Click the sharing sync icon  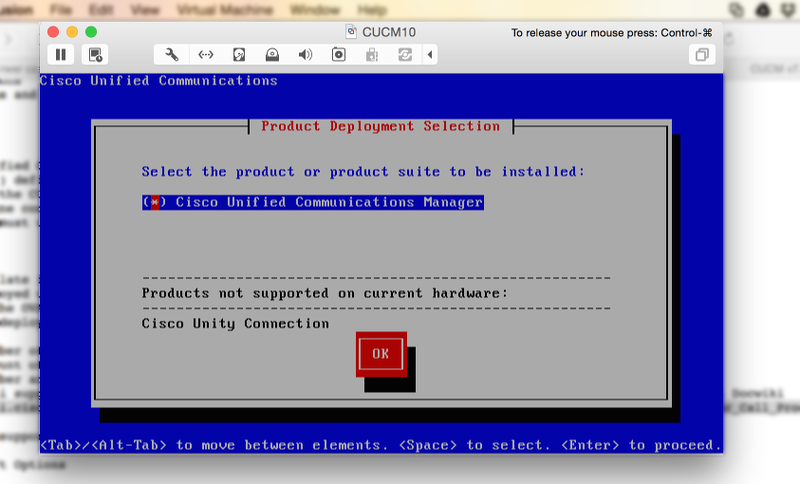tap(405, 55)
